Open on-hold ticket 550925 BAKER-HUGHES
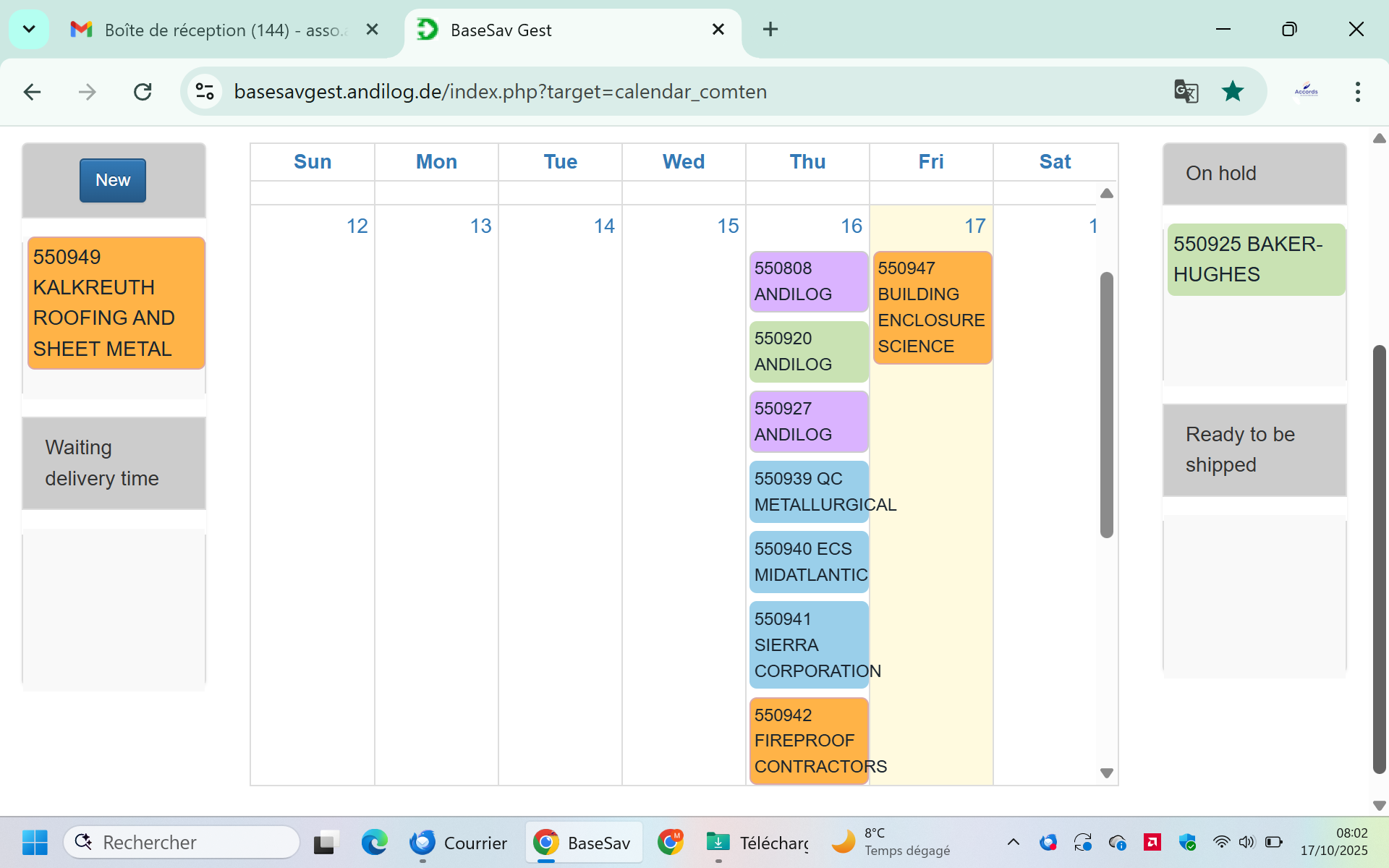Image resolution: width=1389 pixels, height=868 pixels. pos(1255,260)
